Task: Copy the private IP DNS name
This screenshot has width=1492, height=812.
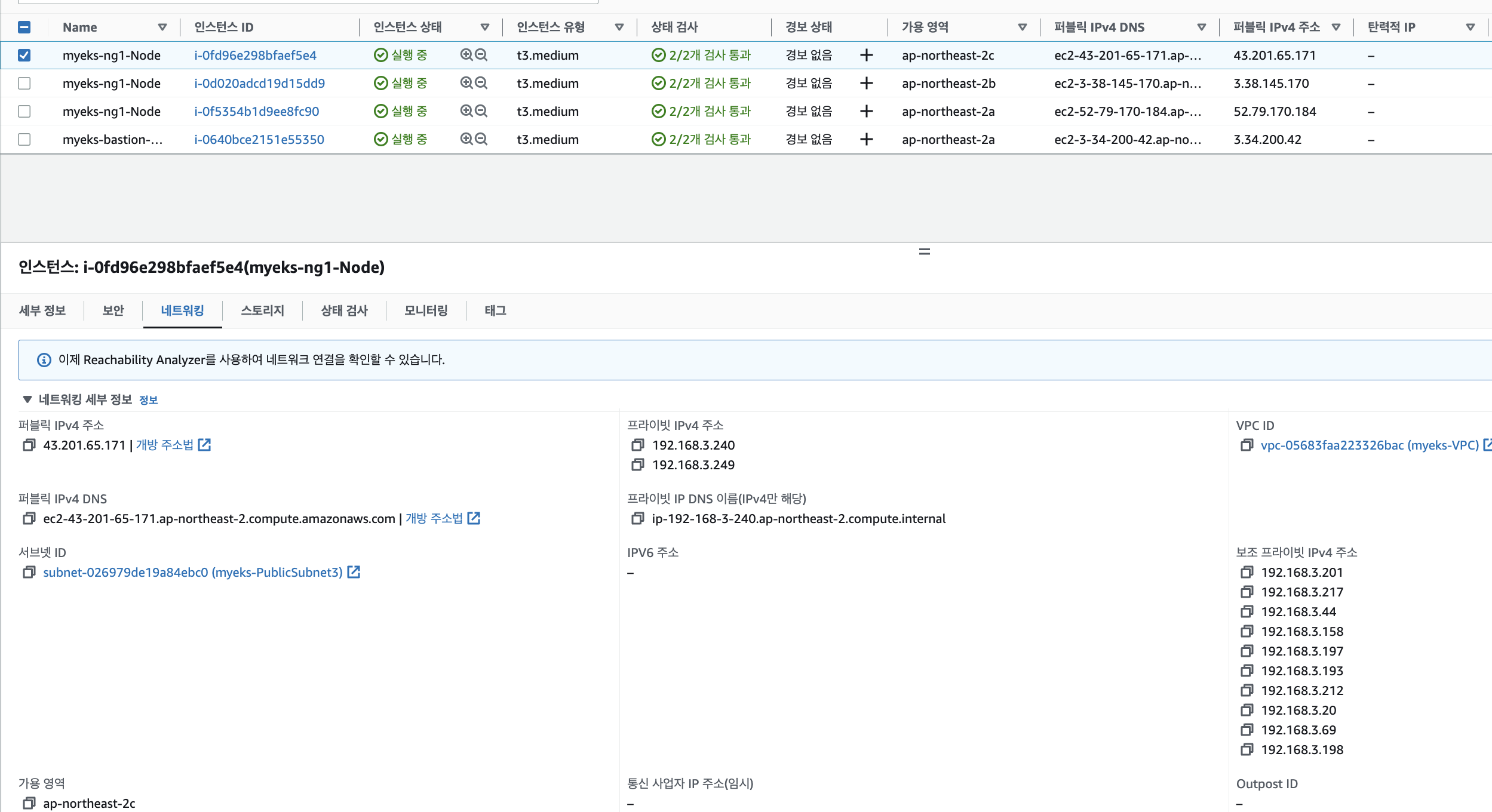Action: coord(637,519)
